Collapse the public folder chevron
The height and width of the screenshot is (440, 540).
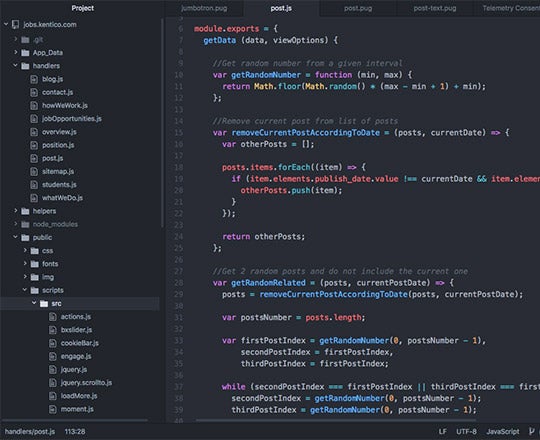(15, 237)
